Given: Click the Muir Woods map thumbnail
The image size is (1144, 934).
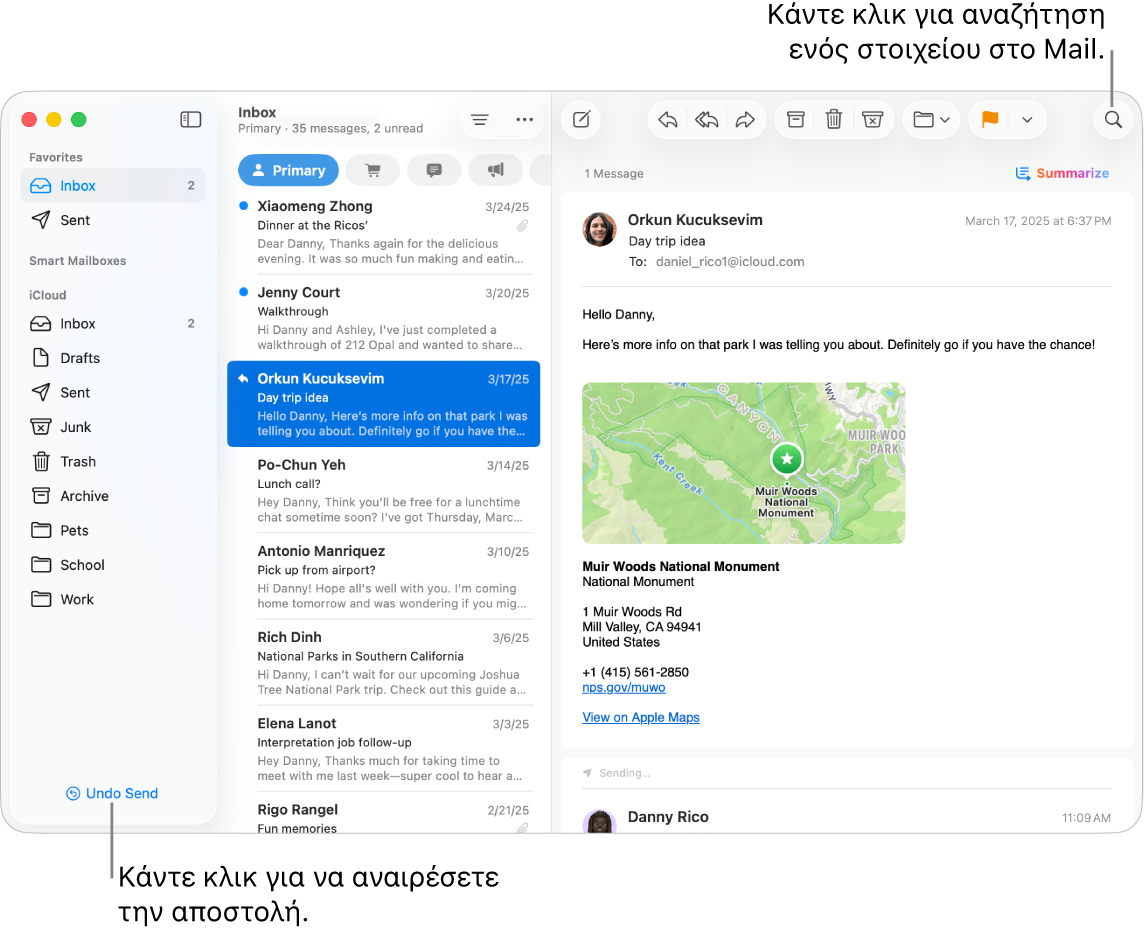Looking at the screenshot, I should tap(743, 463).
